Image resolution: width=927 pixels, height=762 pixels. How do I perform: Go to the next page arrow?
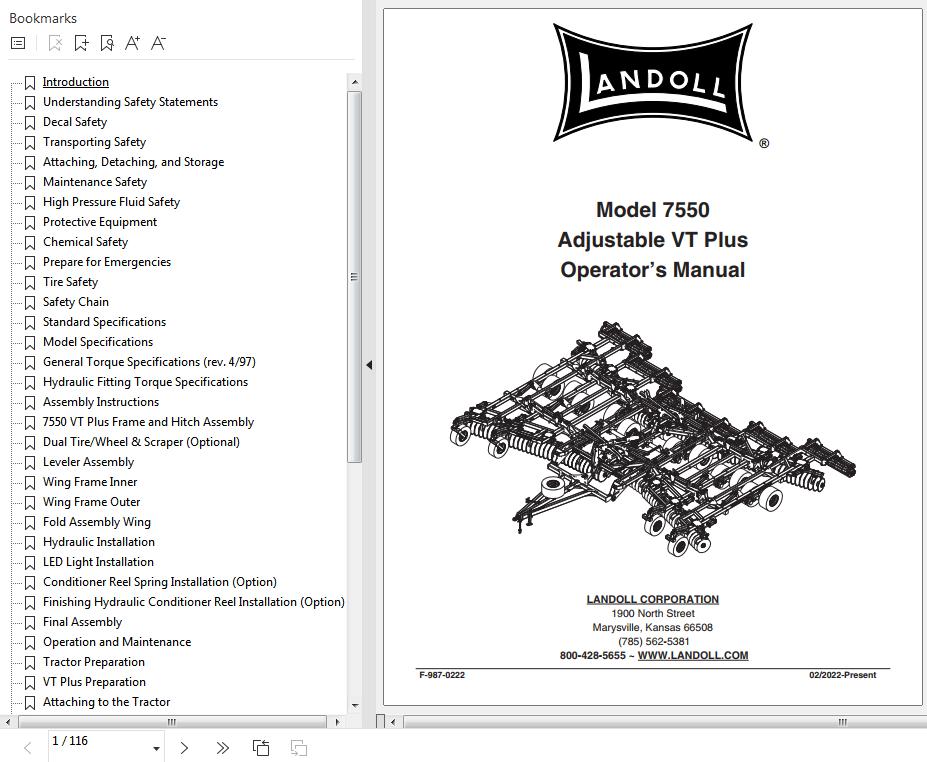point(184,748)
